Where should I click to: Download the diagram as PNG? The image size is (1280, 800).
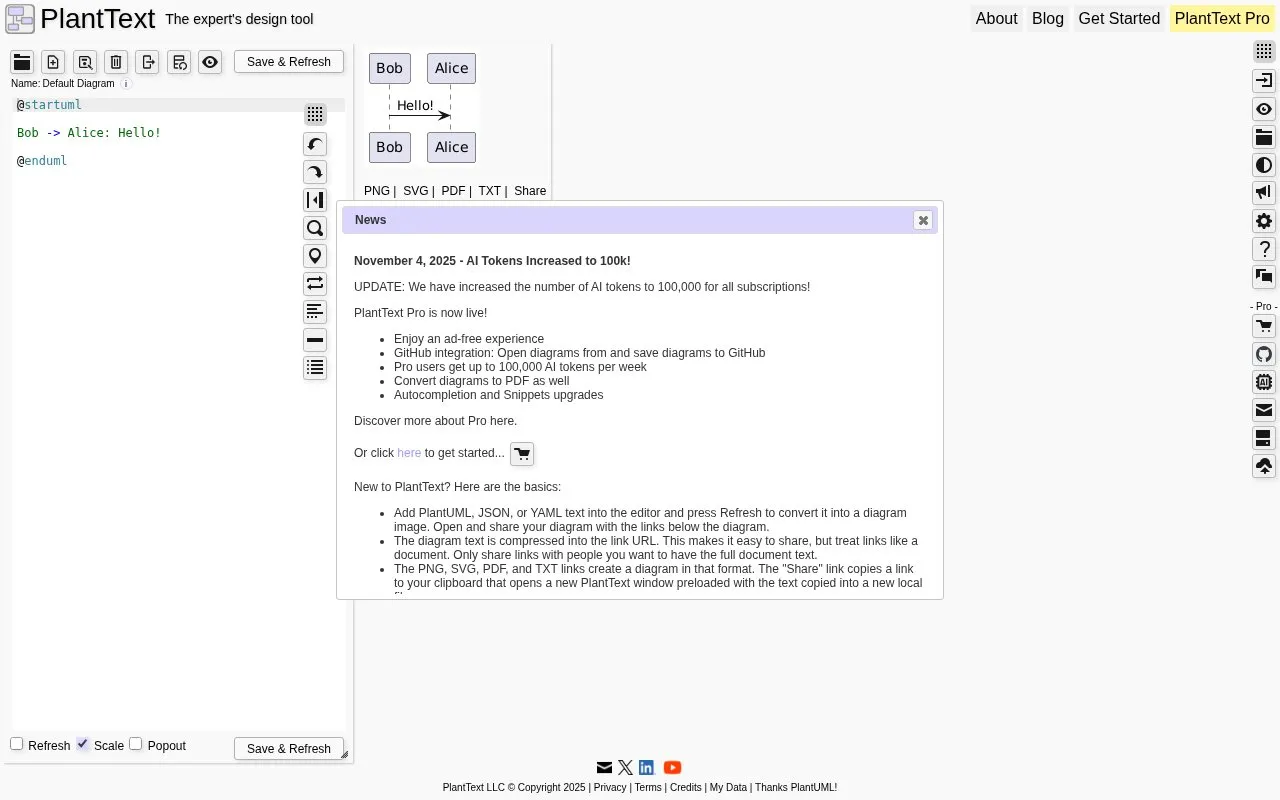tap(377, 191)
